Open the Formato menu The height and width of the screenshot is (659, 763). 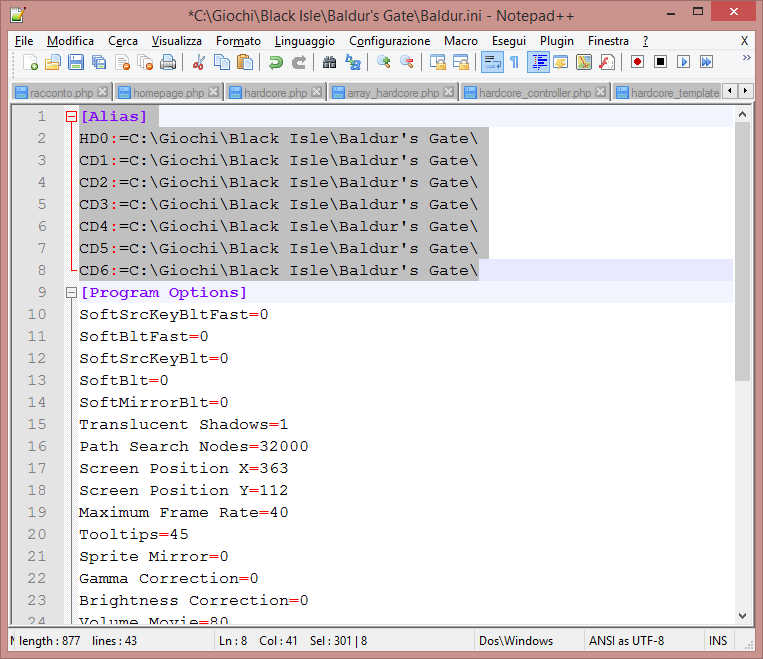tap(238, 41)
